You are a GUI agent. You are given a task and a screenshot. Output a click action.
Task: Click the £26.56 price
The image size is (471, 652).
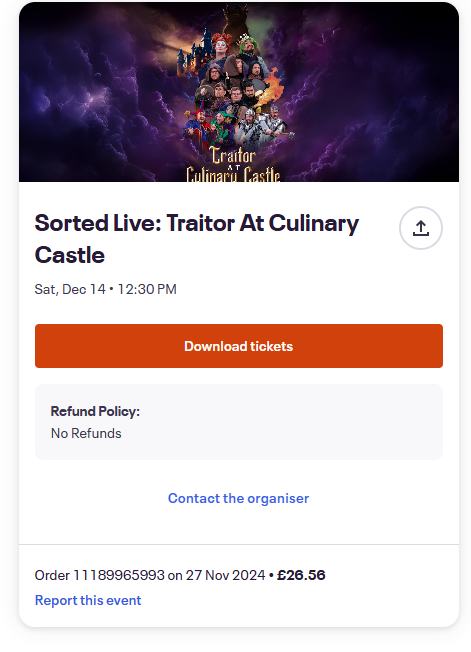pyautogui.click(x=301, y=575)
